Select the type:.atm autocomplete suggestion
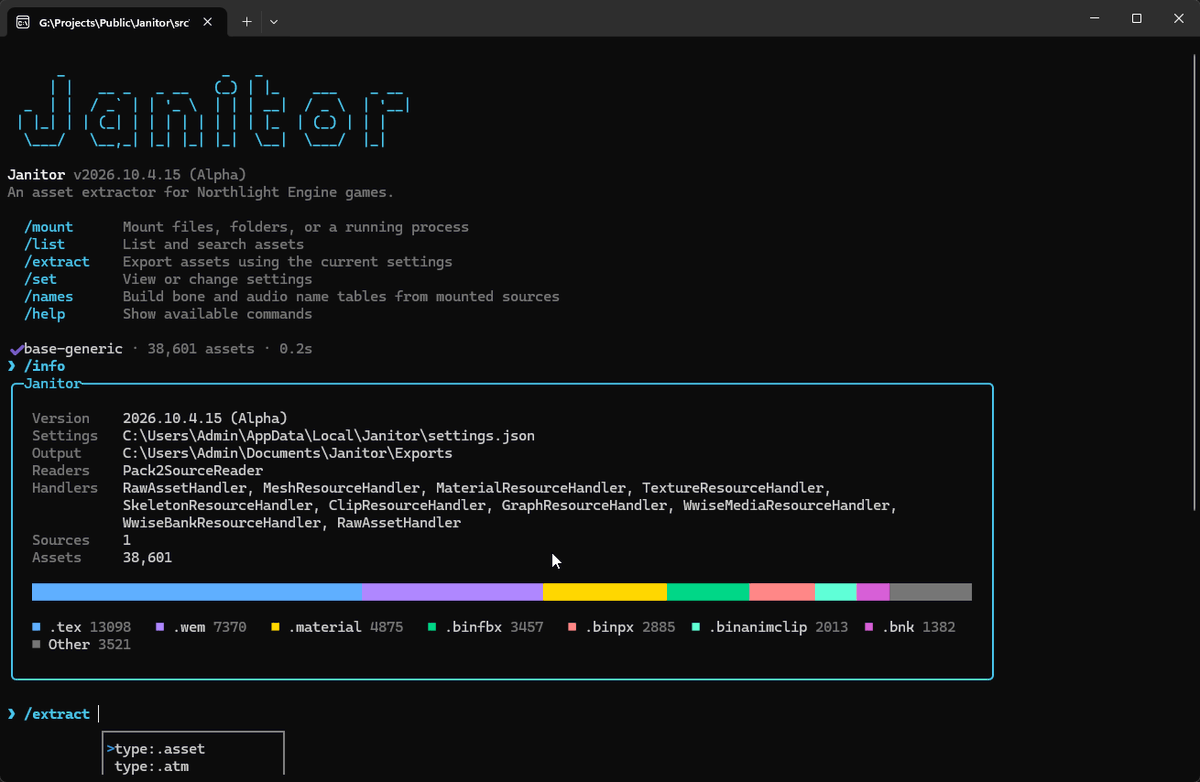Viewport: 1200px width, 782px height. pos(152,767)
